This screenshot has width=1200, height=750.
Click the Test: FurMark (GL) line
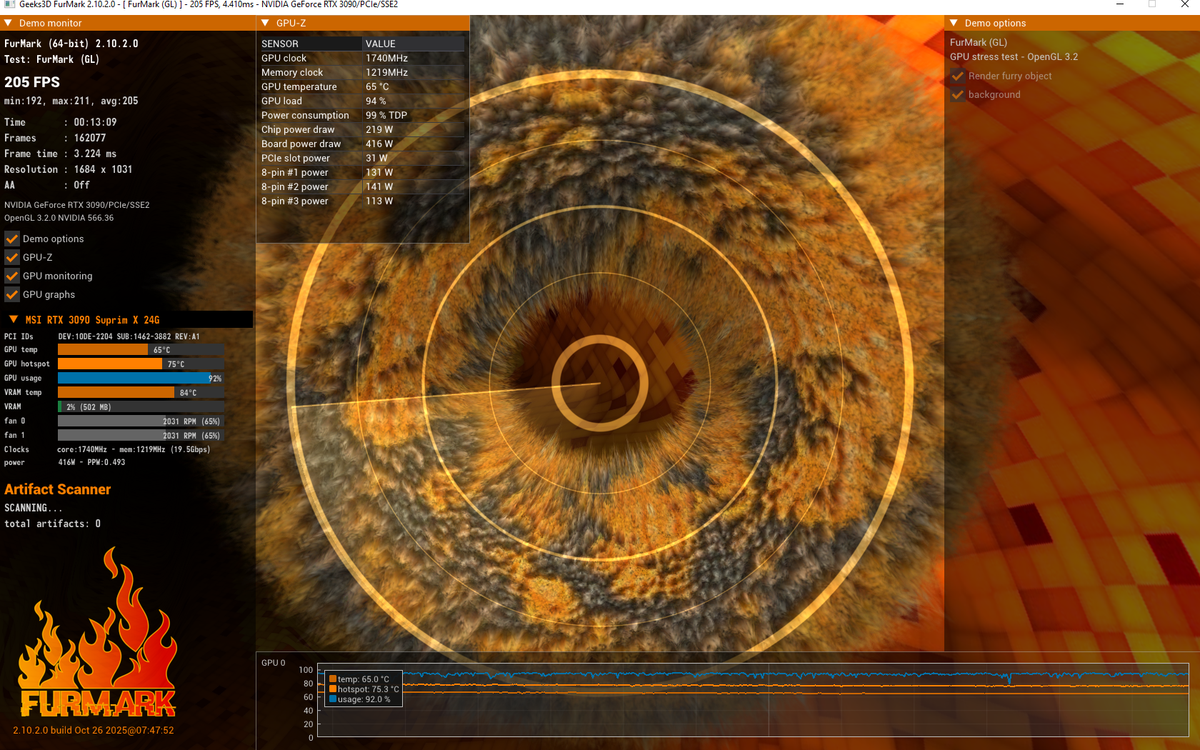(x=52, y=59)
